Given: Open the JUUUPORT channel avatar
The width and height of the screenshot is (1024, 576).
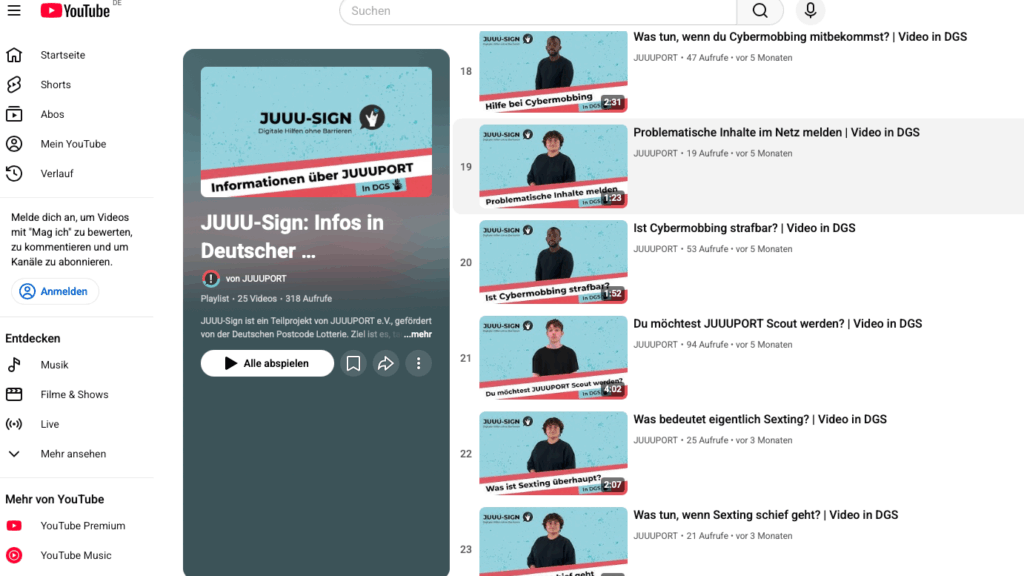Looking at the screenshot, I should [210, 279].
